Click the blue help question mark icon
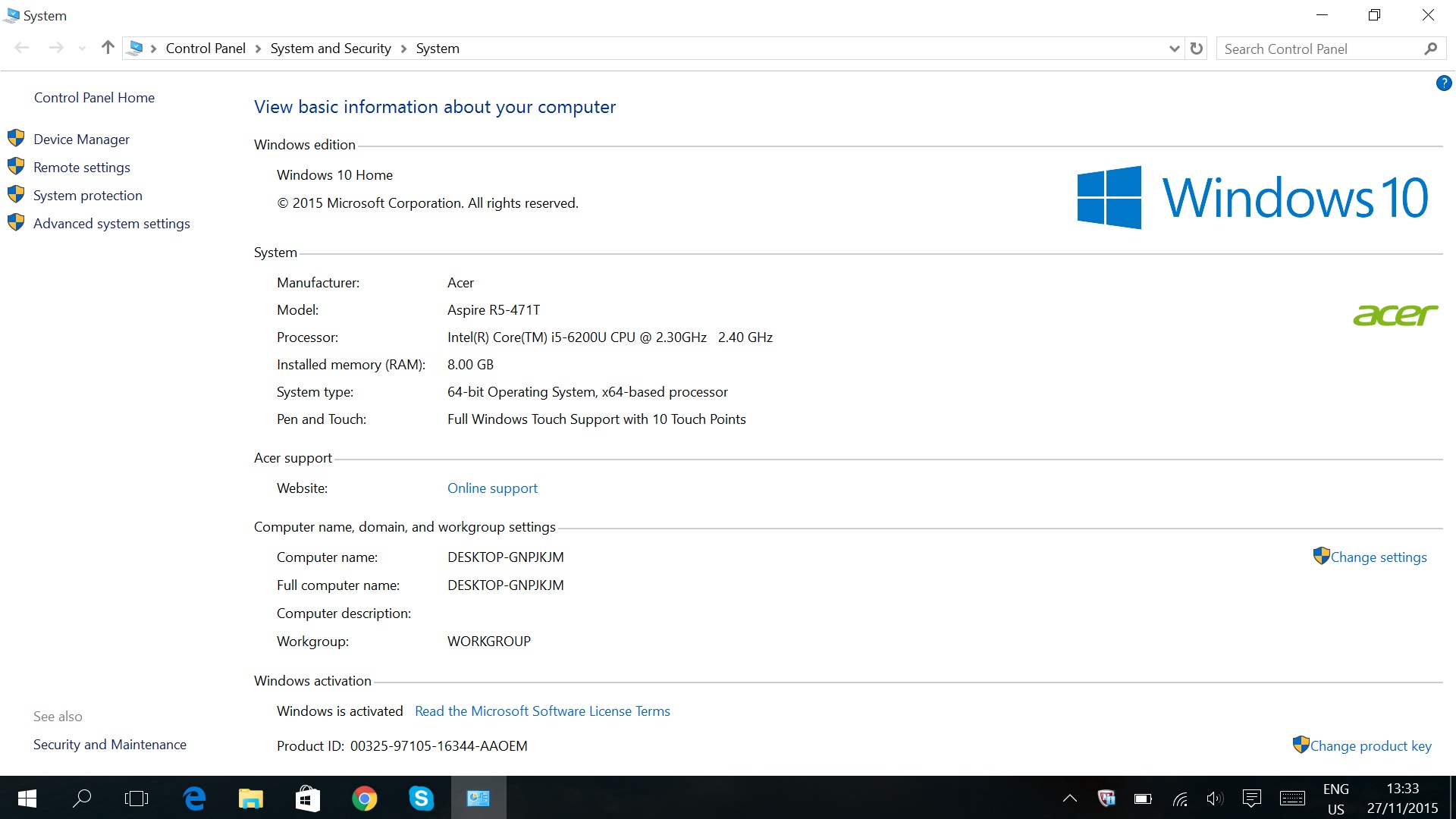 pos(1443,83)
